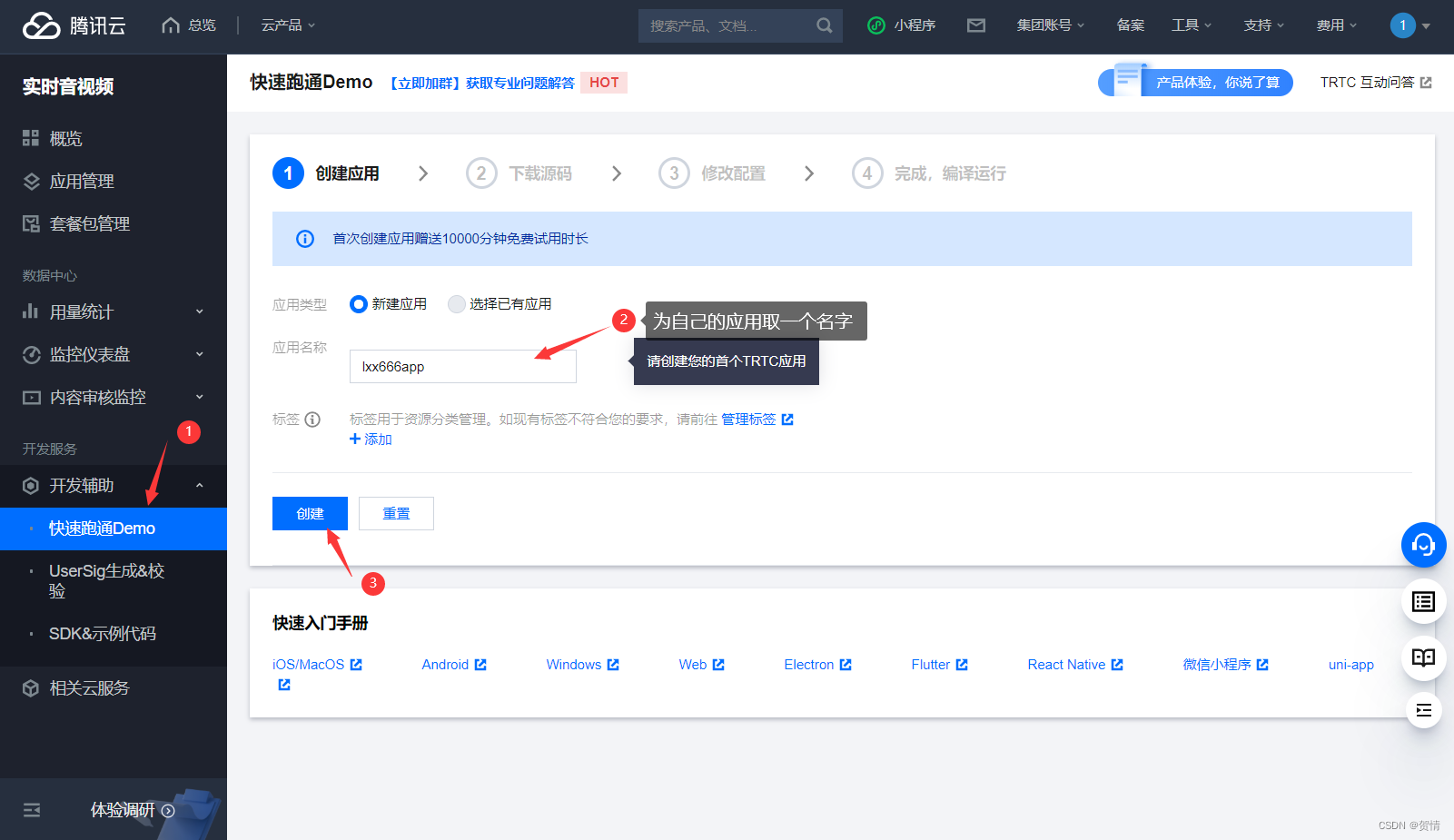Click the 产品体验，你说了算 banner button
1454x840 pixels.
tap(1195, 82)
